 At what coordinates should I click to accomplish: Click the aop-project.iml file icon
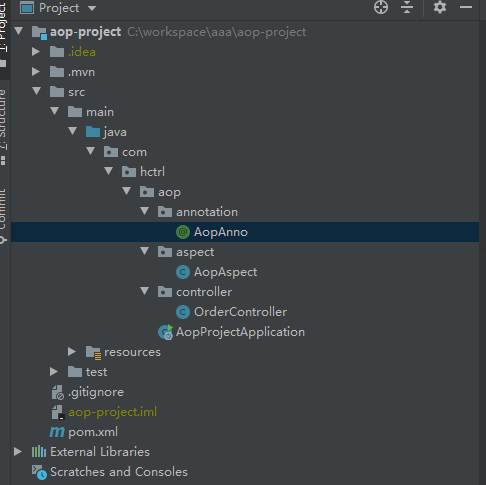point(58,412)
